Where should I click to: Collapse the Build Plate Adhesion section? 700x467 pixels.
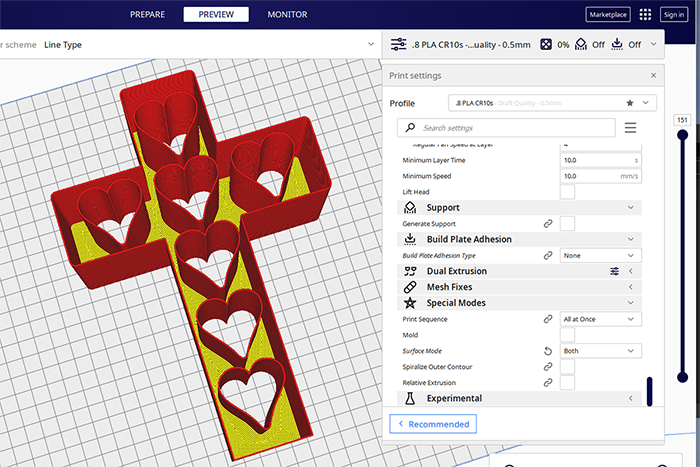pyautogui.click(x=631, y=239)
